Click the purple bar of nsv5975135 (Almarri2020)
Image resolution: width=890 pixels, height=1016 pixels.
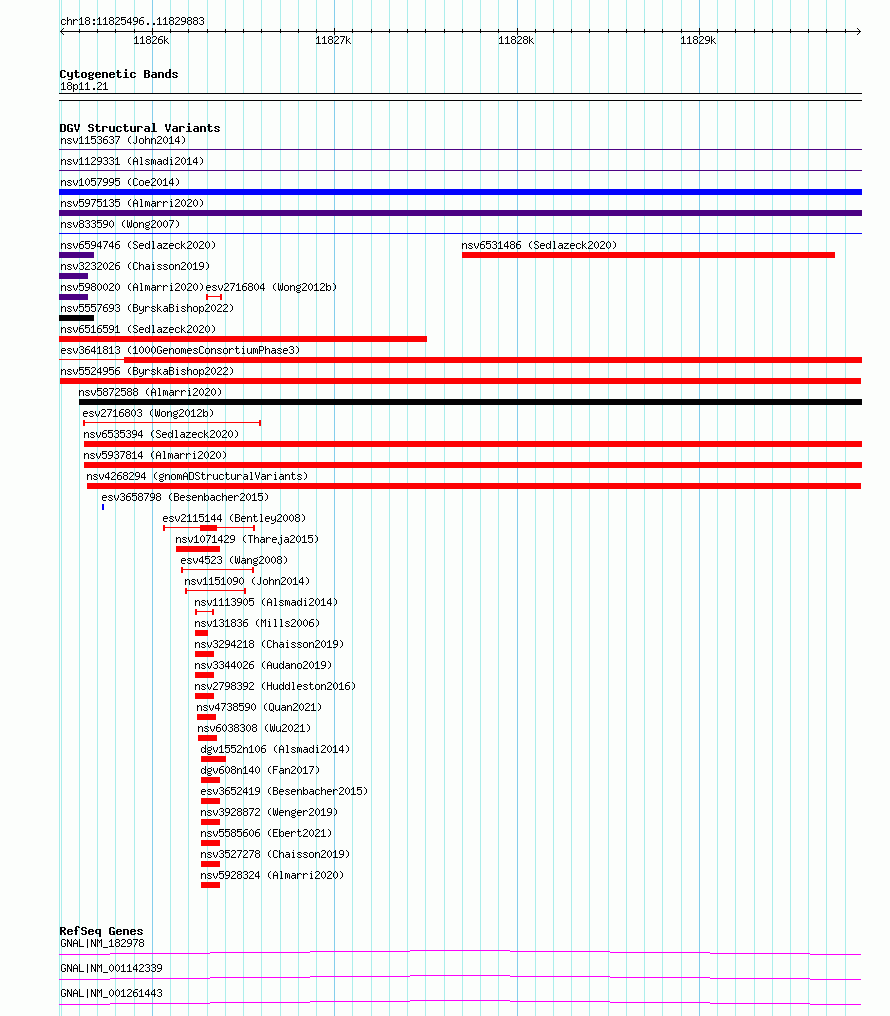(460, 213)
